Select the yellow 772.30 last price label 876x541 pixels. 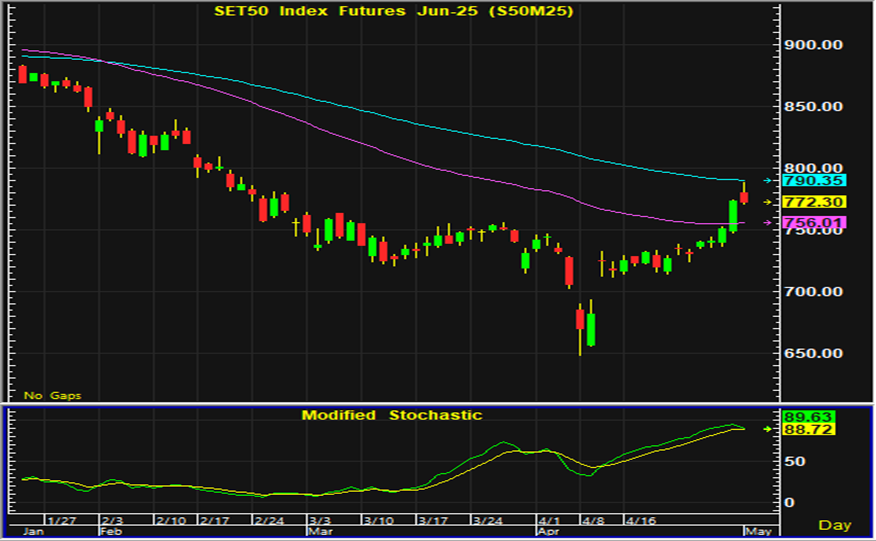[x=814, y=202]
